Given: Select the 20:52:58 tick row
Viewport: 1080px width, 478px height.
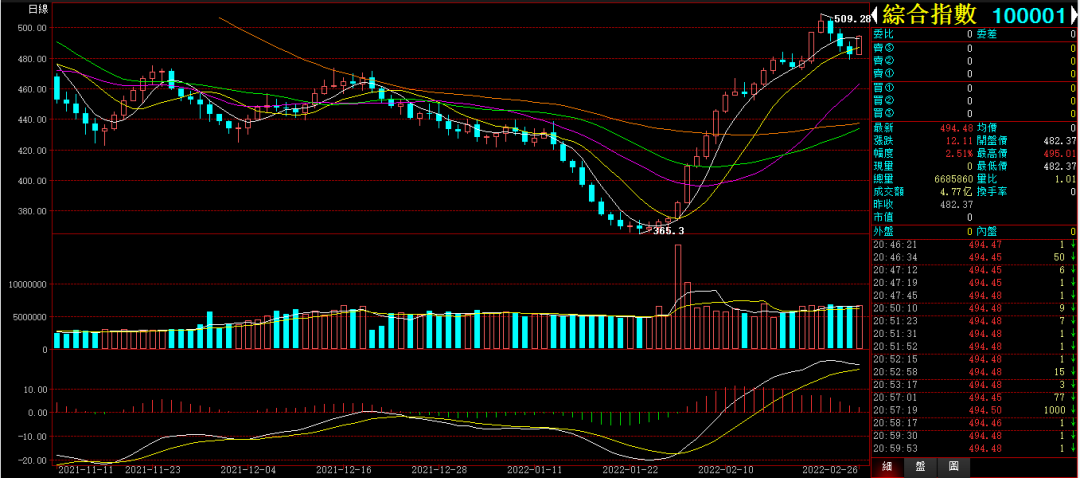Looking at the screenshot, I should point(974,372).
